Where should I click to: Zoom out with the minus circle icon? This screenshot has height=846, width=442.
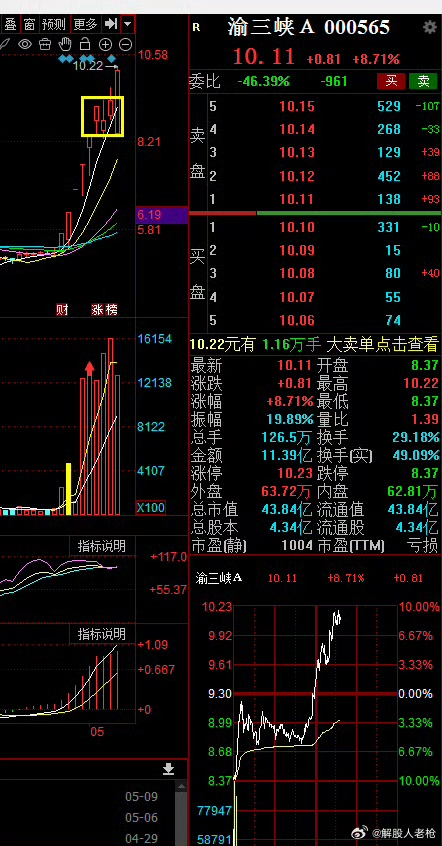coord(125,44)
